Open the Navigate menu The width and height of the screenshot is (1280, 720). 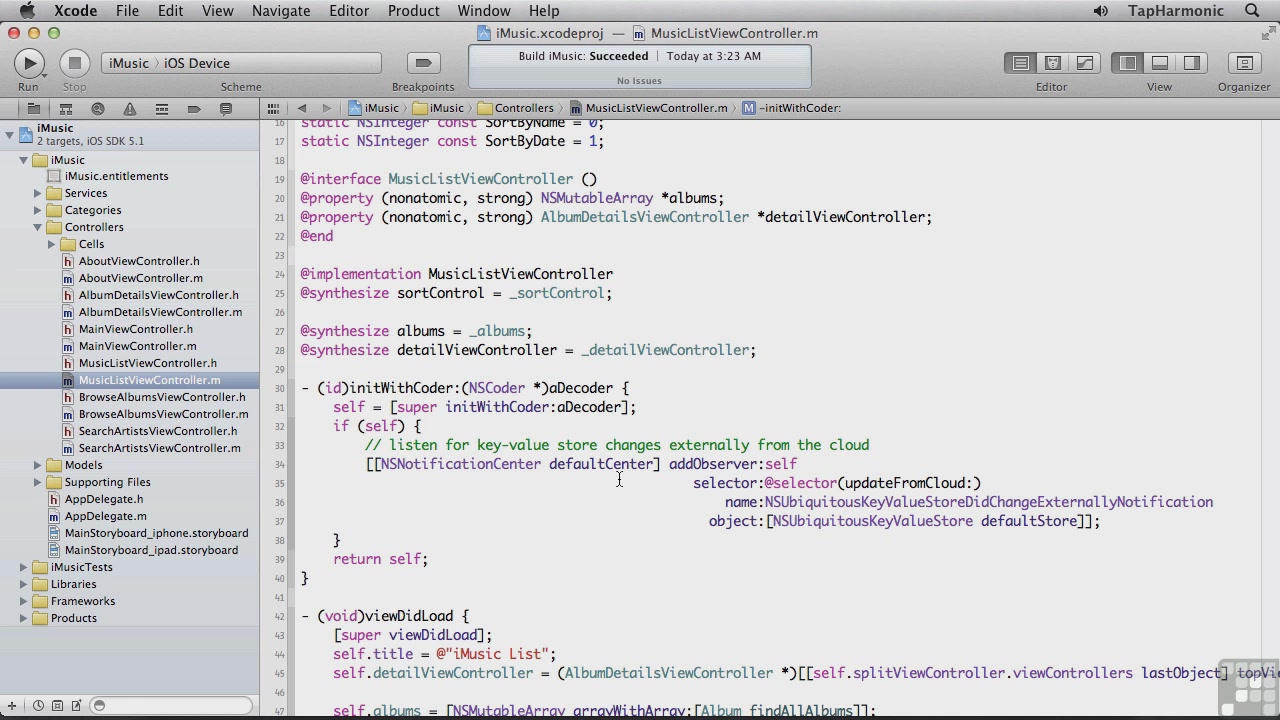(x=281, y=11)
